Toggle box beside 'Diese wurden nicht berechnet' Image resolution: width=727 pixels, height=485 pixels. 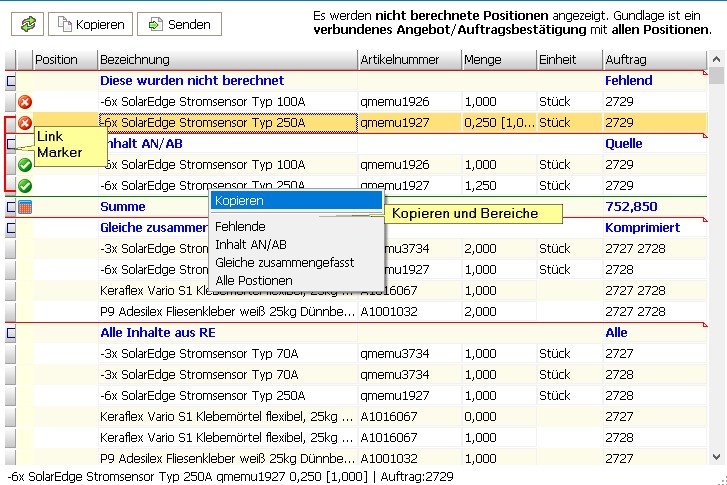[11, 81]
